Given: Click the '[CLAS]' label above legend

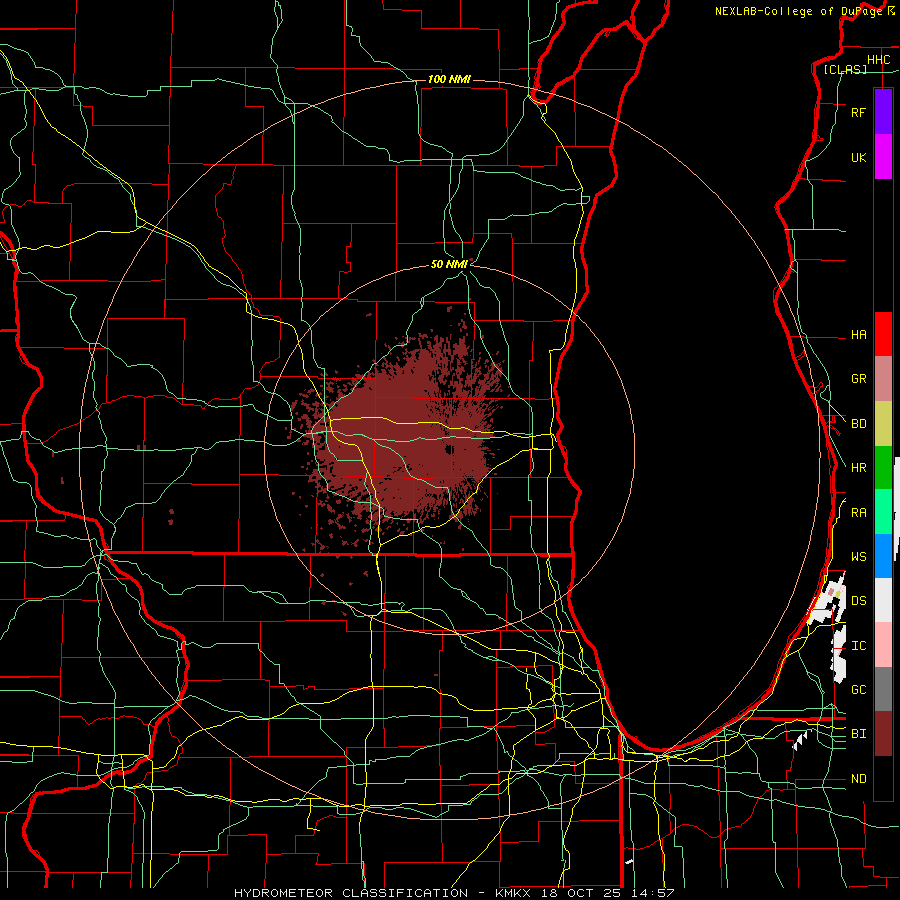Looking at the screenshot, I should click(845, 69).
